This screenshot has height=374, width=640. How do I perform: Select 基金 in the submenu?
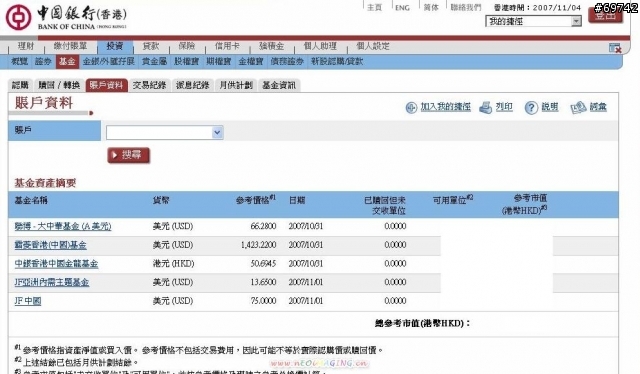point(67,61)
